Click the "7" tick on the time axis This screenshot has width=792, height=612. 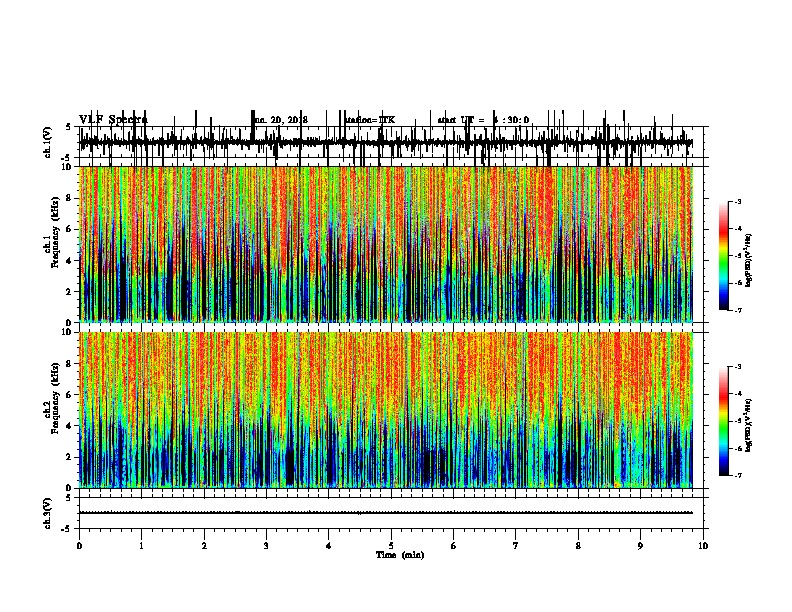point(516,546)
